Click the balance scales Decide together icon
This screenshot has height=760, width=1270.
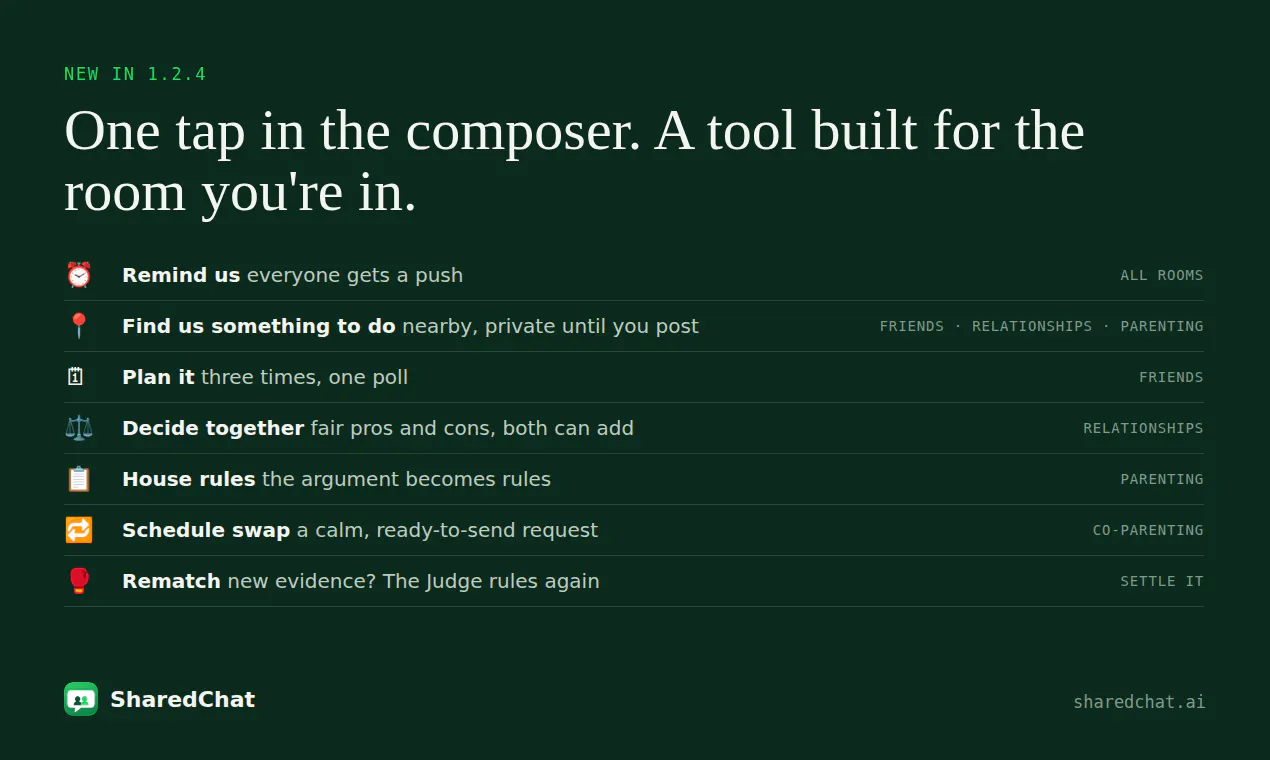[78, 428]
